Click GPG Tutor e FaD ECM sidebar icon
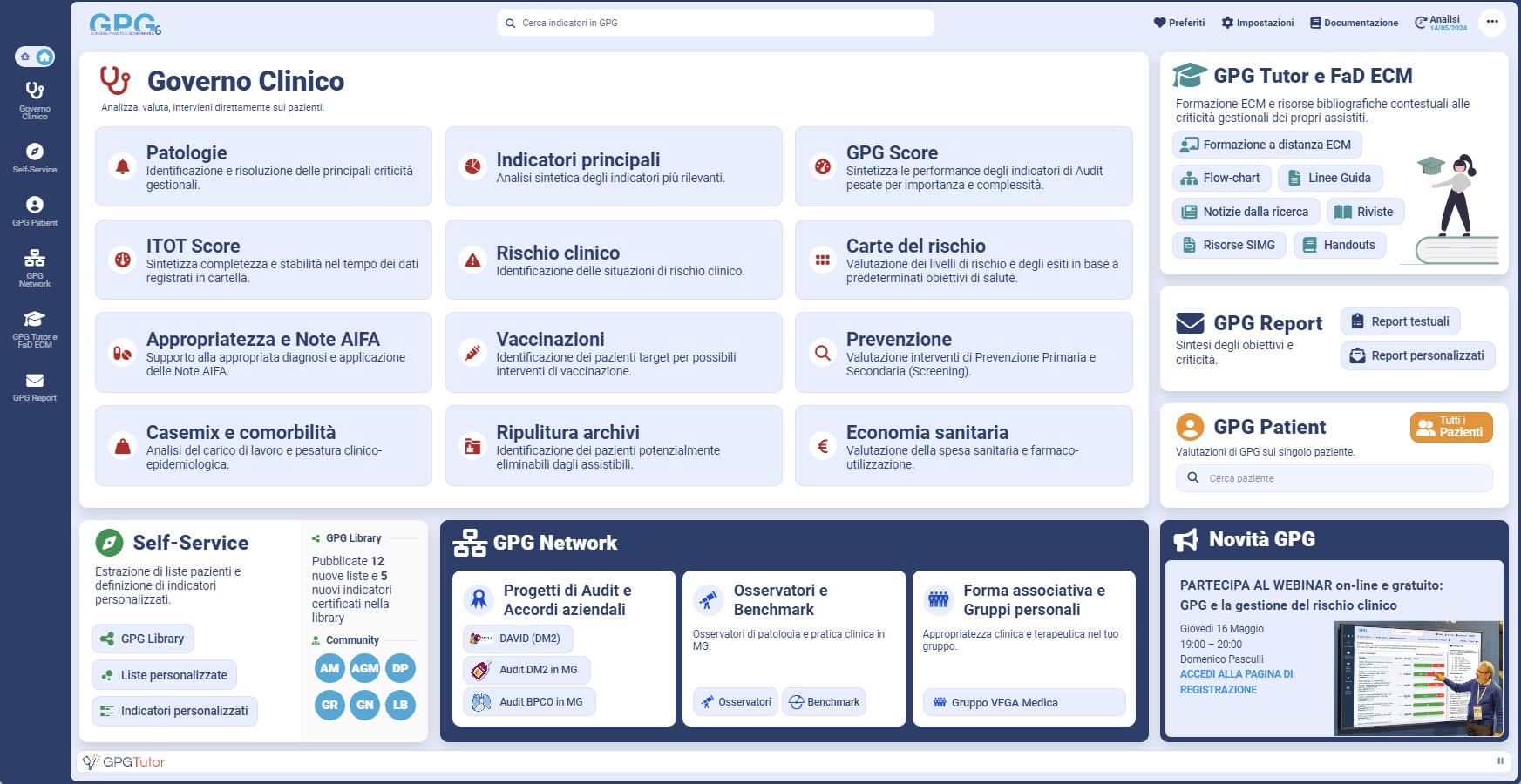Viewport: 1521px width, 784px height. [x=35, y=319]
